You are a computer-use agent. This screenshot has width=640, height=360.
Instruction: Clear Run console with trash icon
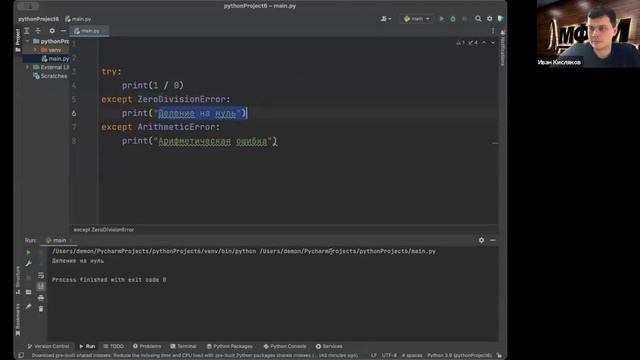pyautogui.click(x=41, y=309)
